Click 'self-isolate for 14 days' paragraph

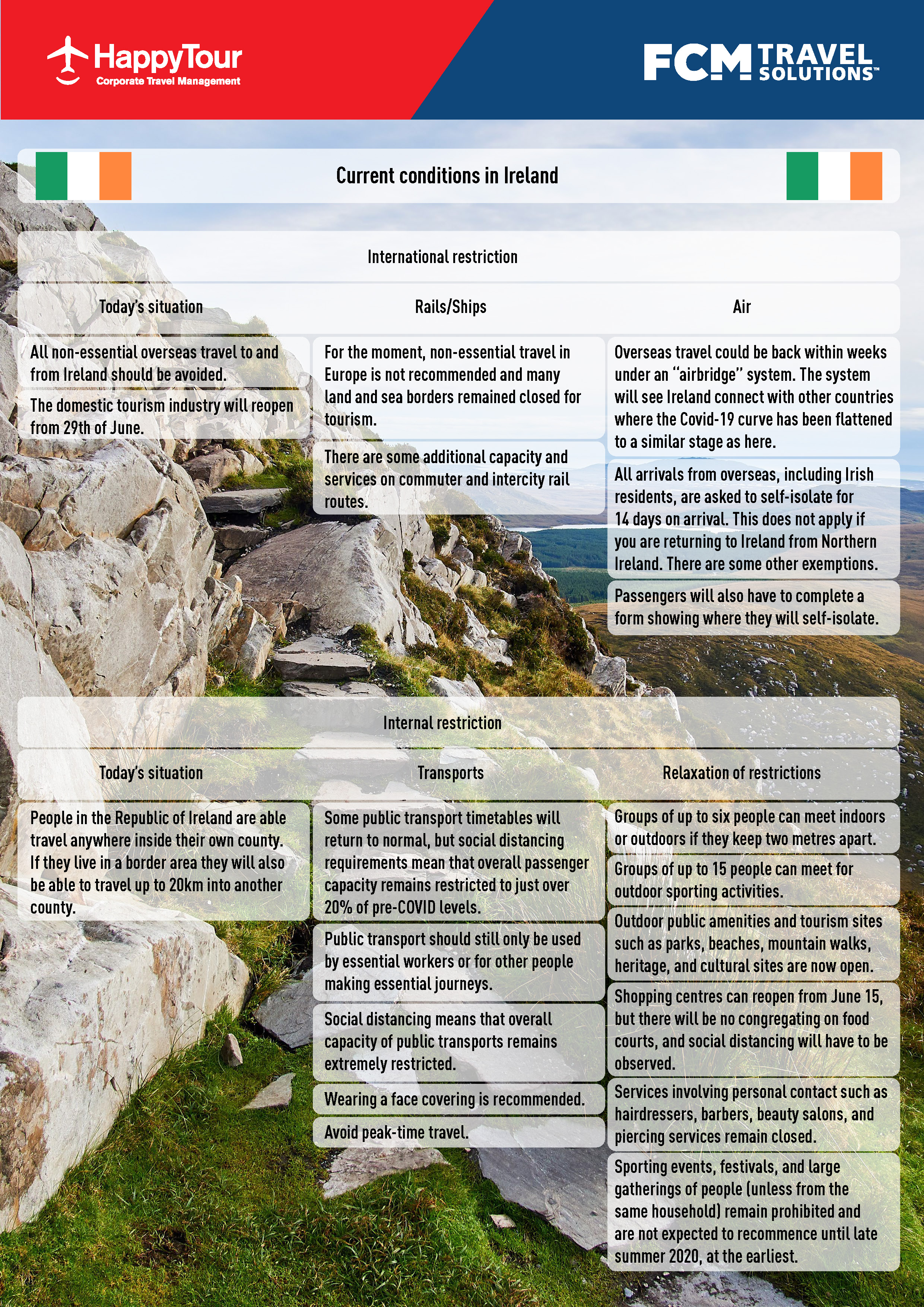pos(754,518)
